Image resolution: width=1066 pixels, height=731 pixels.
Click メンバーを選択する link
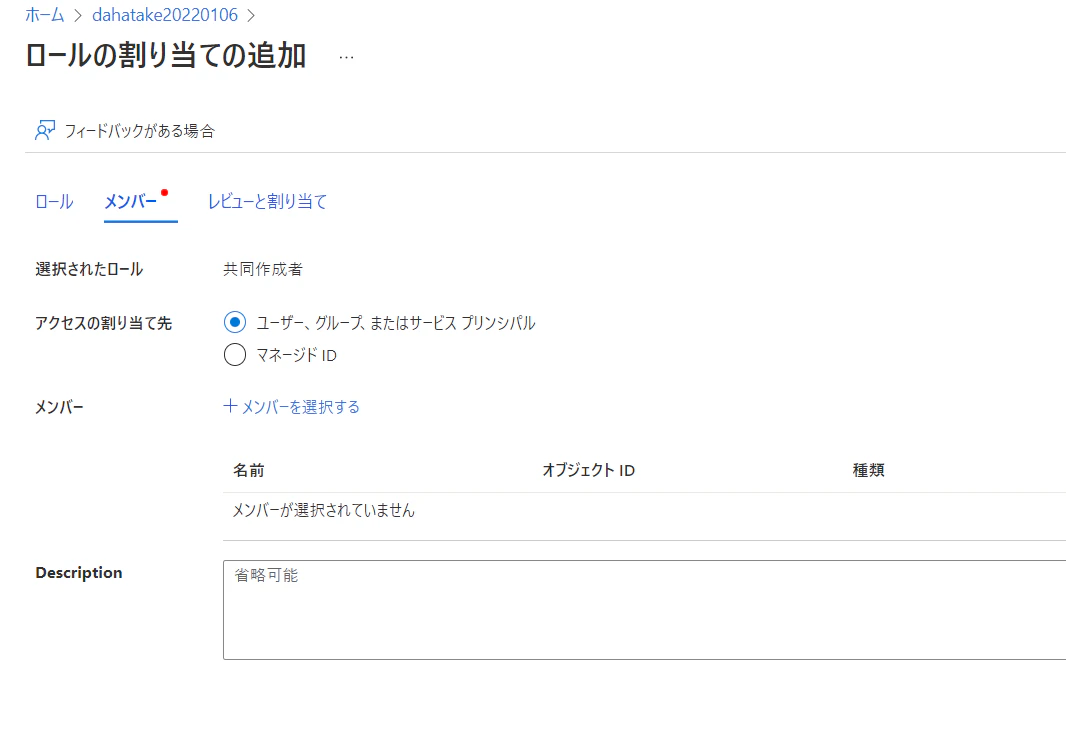(292, 407)
